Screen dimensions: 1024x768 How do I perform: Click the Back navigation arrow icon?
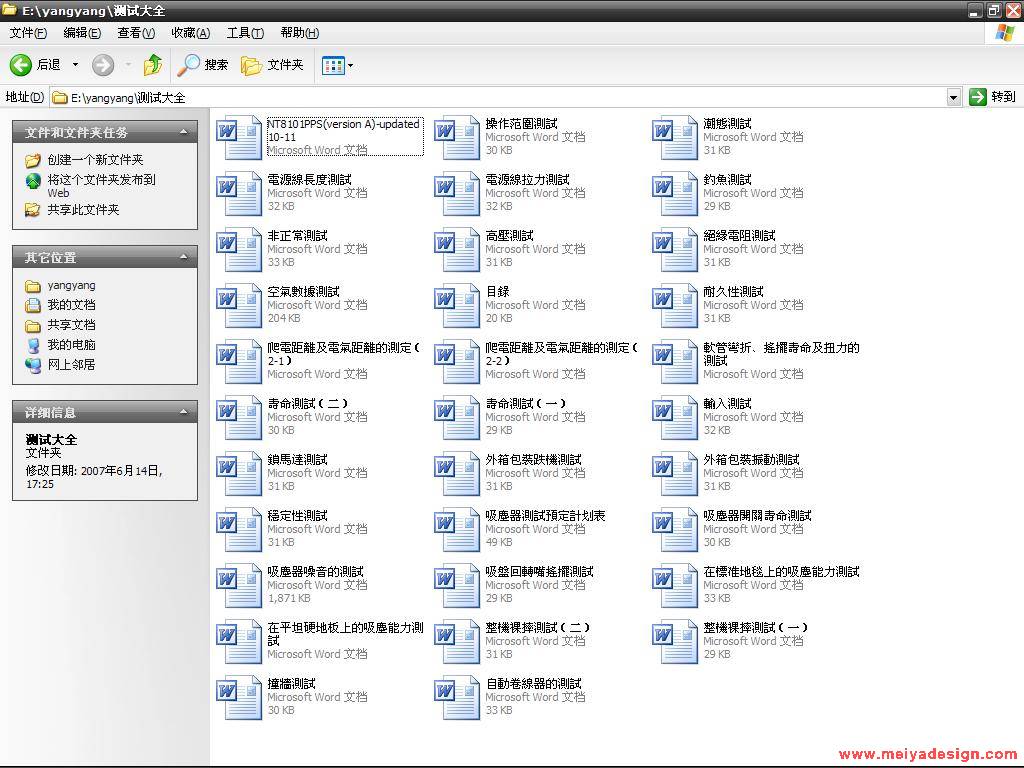(21, 65)
